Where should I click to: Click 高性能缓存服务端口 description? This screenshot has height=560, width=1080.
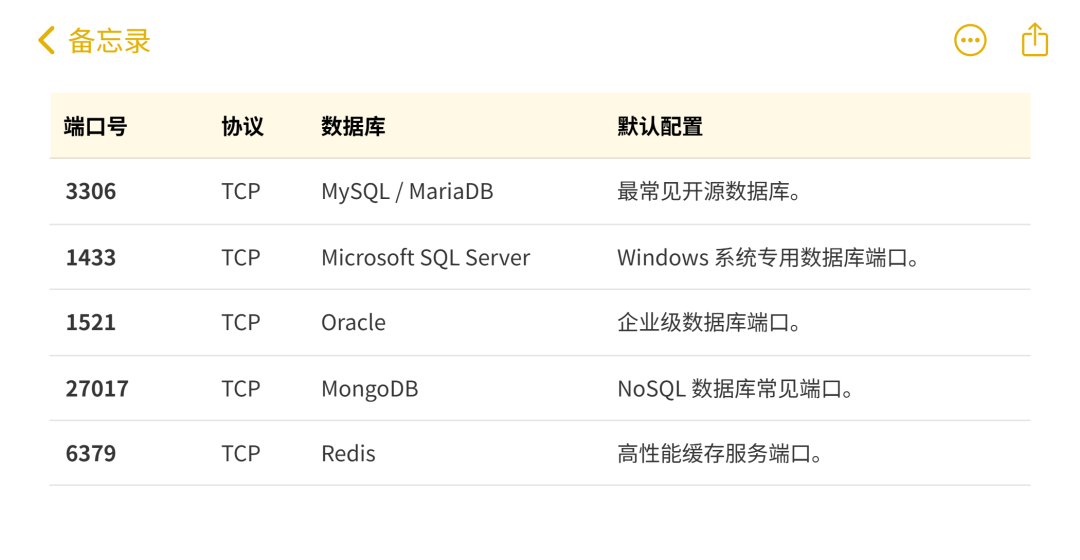click(x=720, y=454)
